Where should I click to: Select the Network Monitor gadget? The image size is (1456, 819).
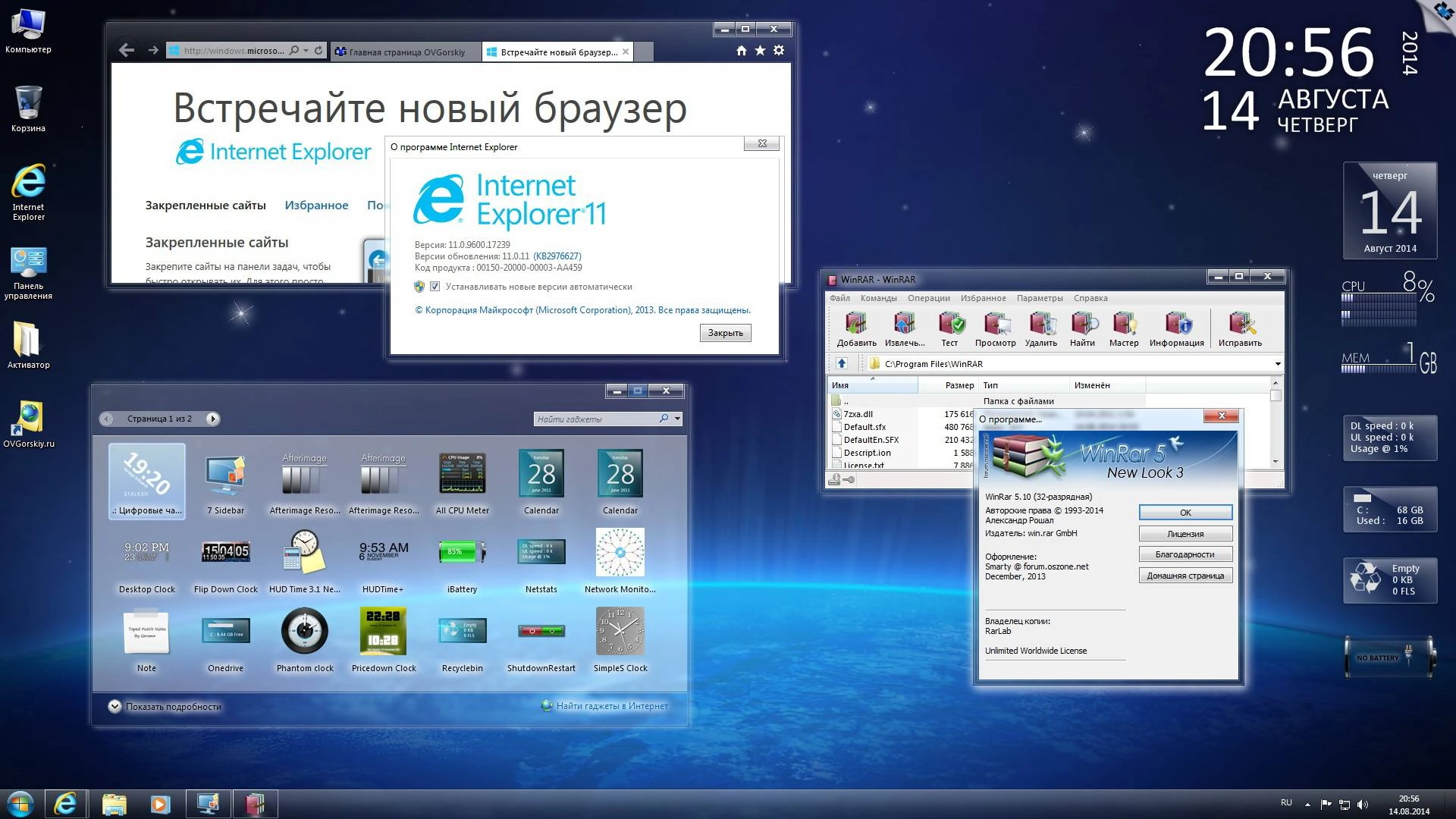[x=620, y=562]
